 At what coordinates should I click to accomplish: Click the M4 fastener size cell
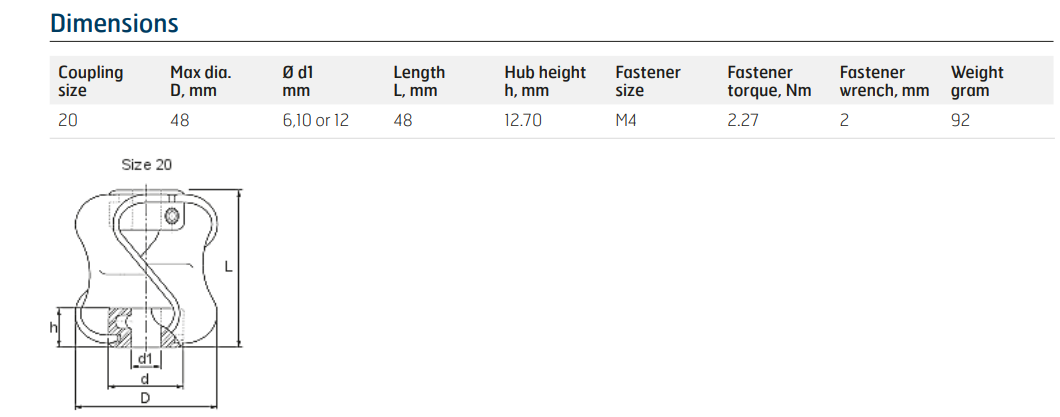tap(627, 120)
